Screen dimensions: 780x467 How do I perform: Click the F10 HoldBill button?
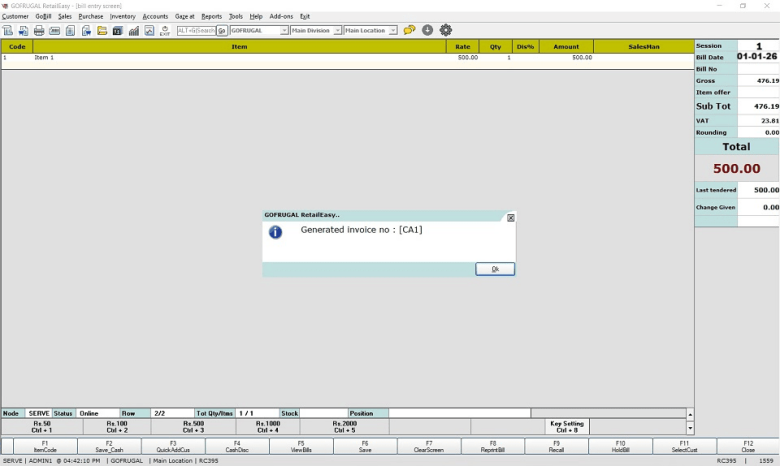point(620,446)
